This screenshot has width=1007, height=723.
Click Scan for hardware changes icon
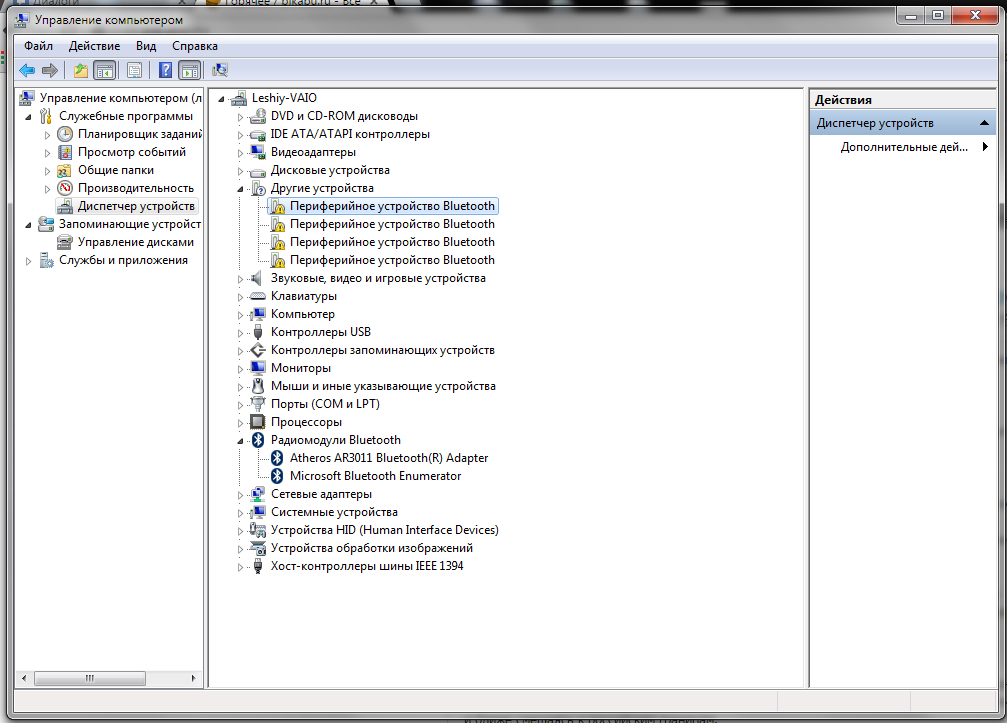click(220, 70)
